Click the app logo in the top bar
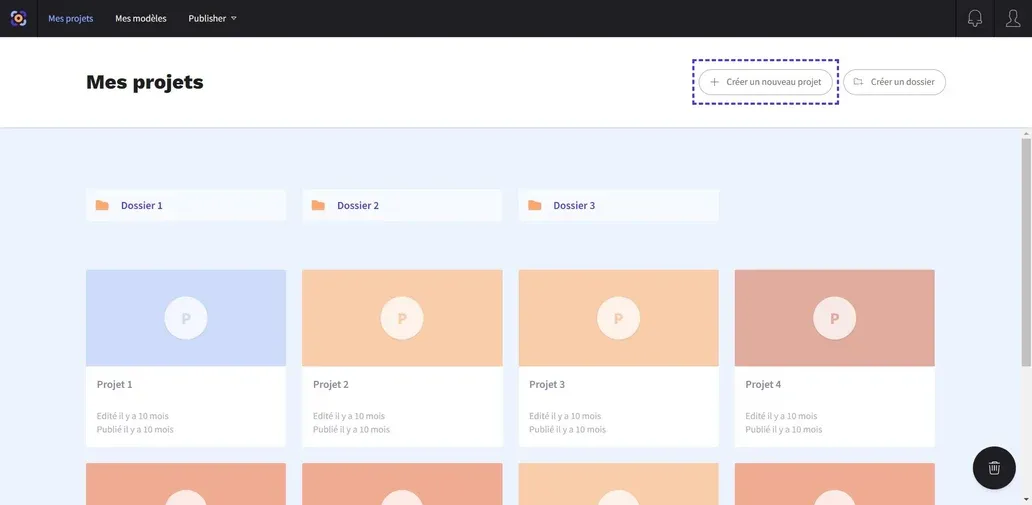 [x=18, y=18]
